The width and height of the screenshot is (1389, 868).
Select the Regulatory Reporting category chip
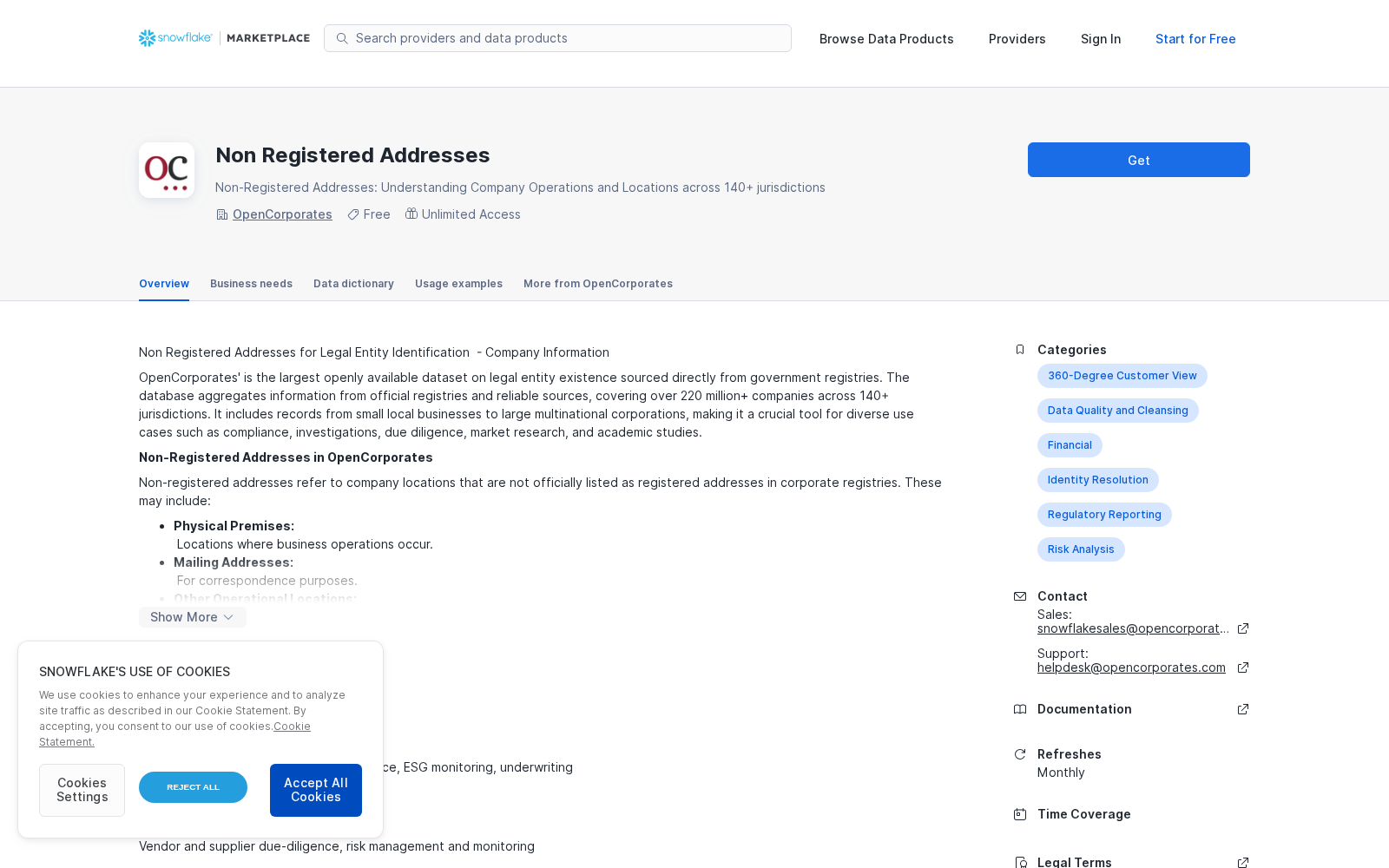(x=1104, y=515)
